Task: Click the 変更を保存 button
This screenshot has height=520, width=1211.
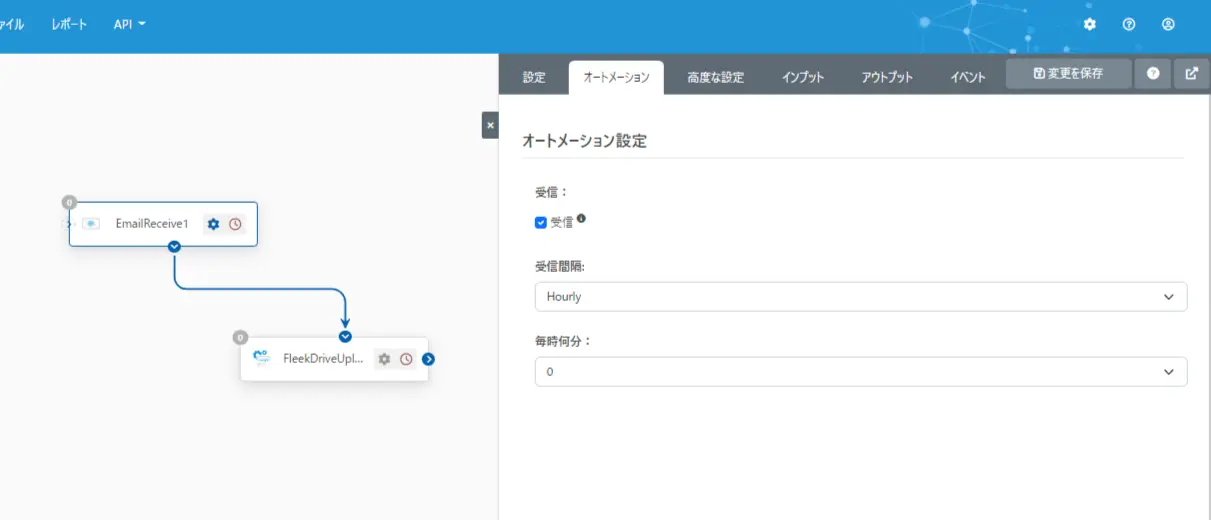Action: (x=1069, y=74)
